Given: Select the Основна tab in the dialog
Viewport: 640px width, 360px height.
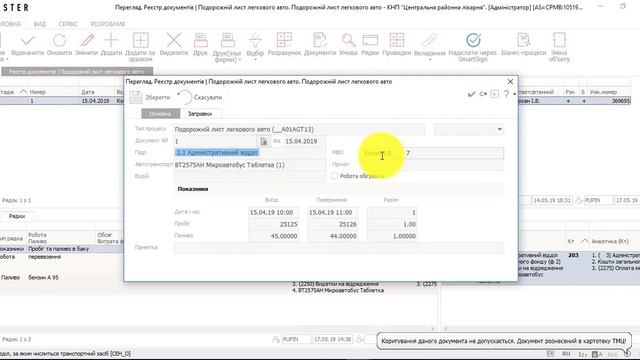Looking at the screenshot, I should click(160, 114).
